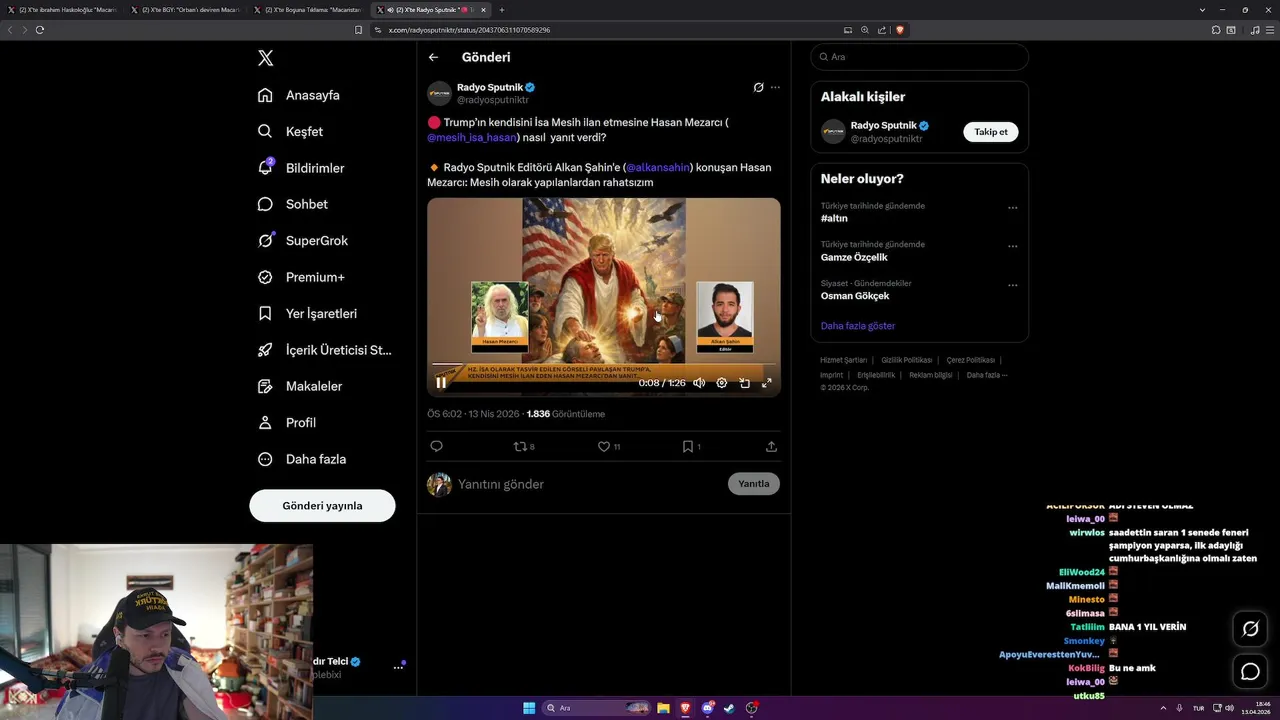
Task: Open more options for #altın trend
Action: click(x=1012, y=208)
